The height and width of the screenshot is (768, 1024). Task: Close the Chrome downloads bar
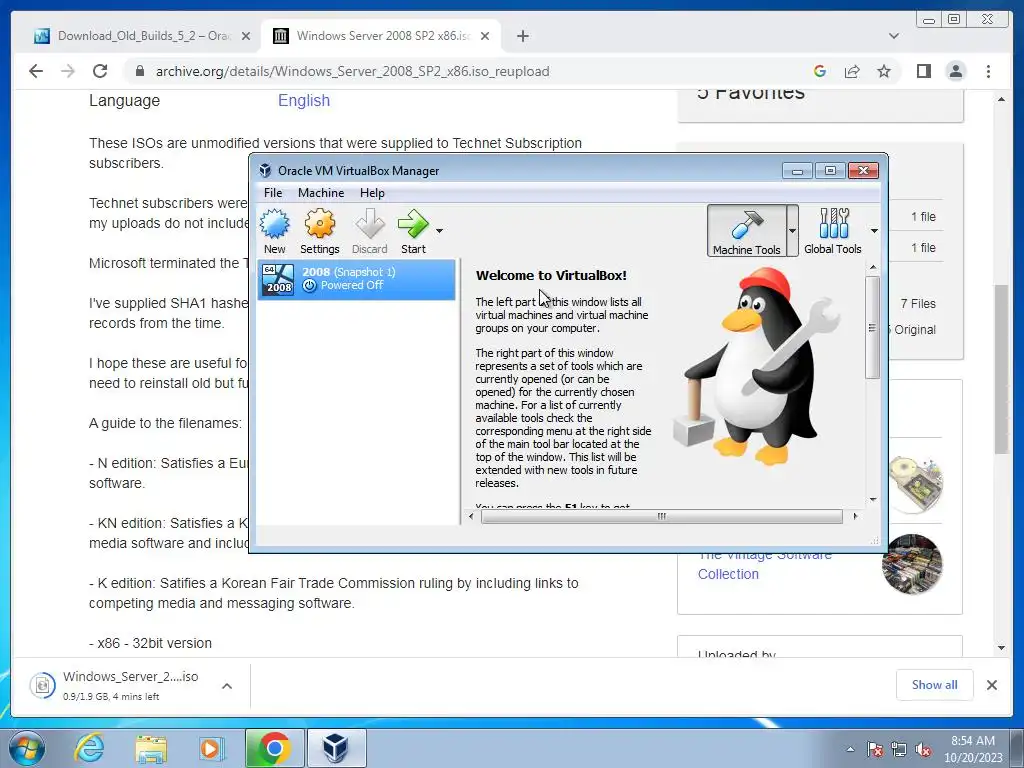click(991, 685)
